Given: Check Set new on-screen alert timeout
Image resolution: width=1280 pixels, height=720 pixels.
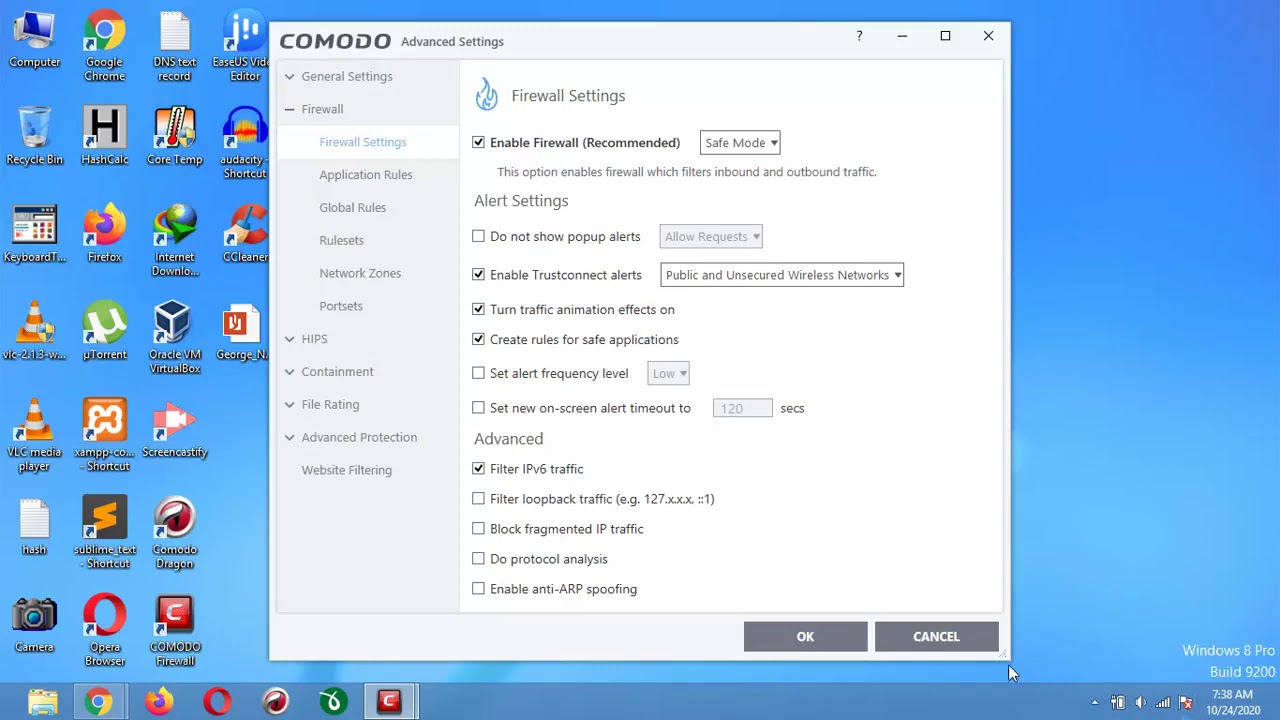Looking at the screenshot, I should coord(478,408).
